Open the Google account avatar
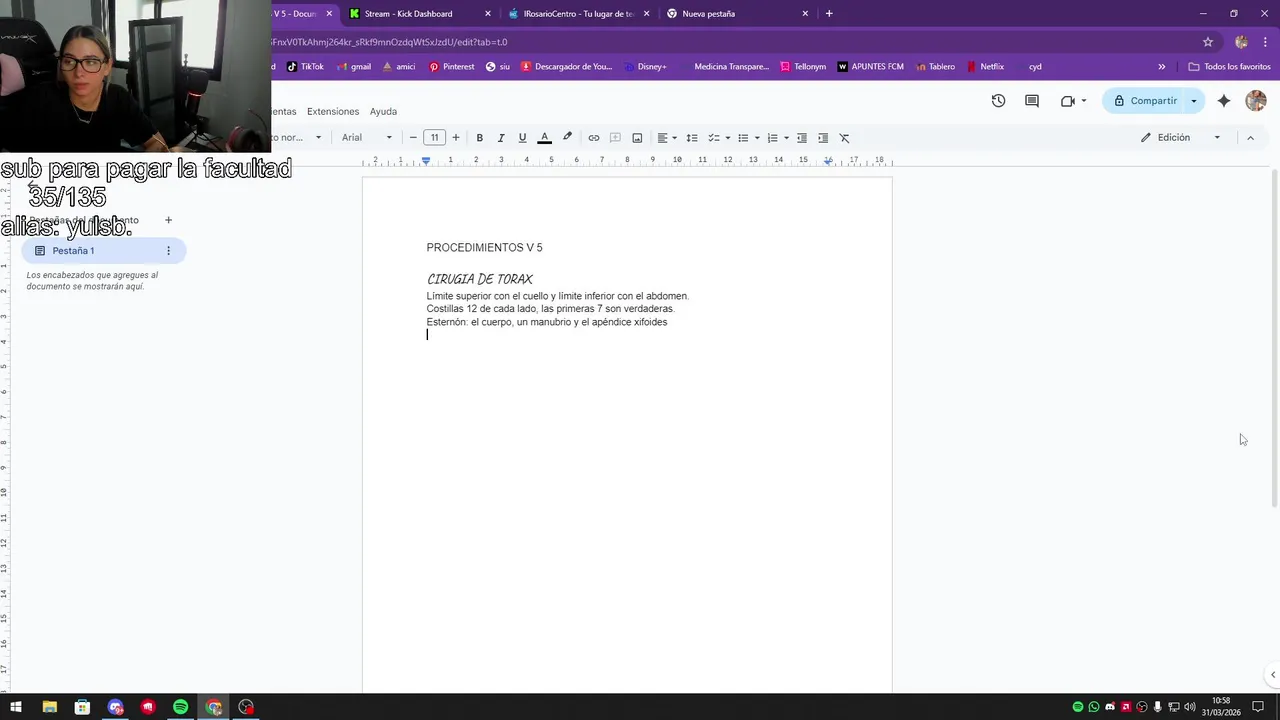The width and height of the screenshot is (1280, 720). [x=1256, y=101]
